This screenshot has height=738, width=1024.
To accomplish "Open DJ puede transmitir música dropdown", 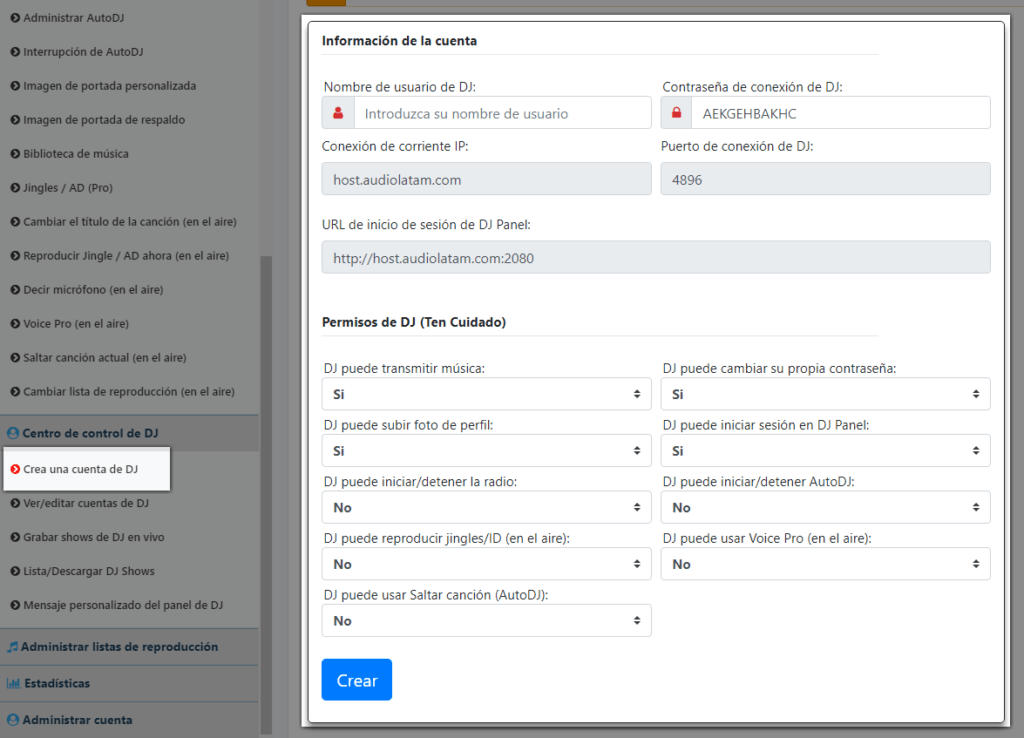I will click(487, 394).
